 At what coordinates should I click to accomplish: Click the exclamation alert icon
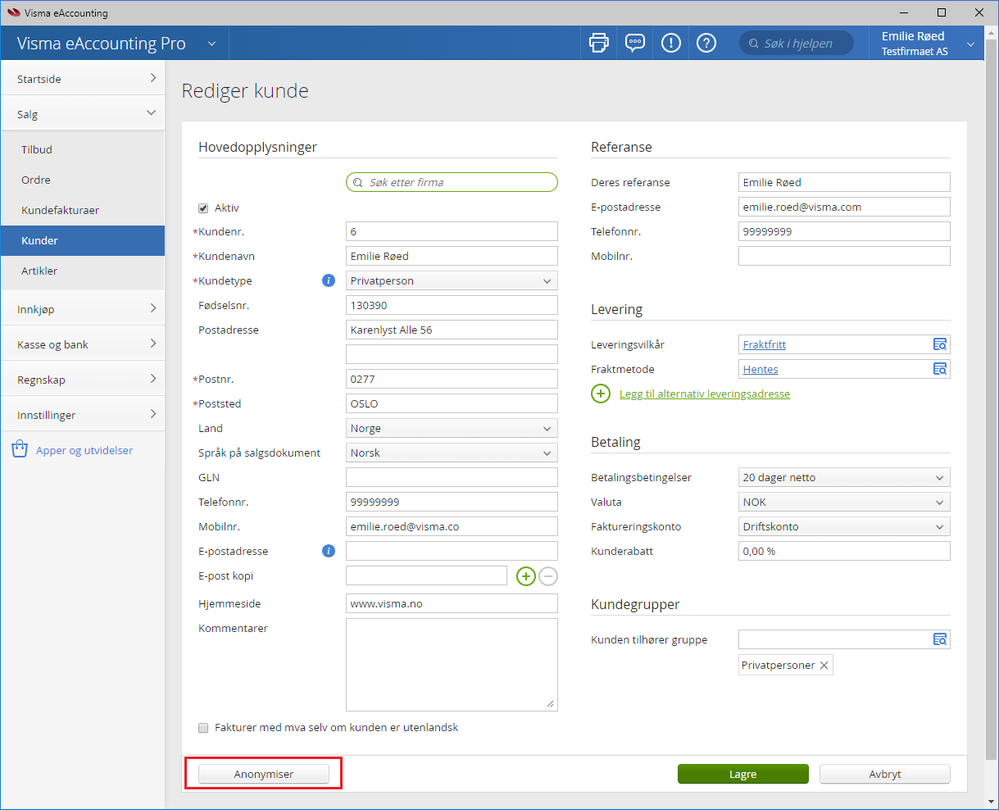(x=670, y=43)
